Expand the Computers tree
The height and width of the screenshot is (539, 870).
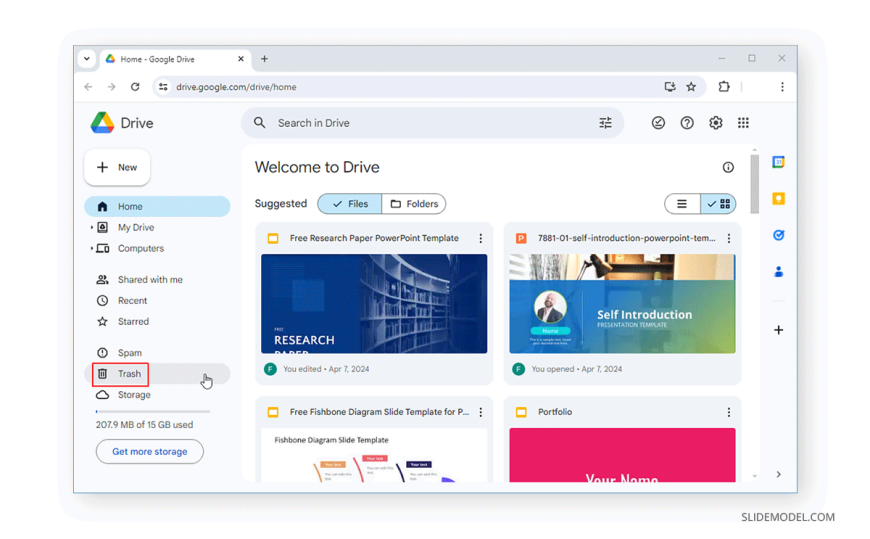click(x=92, y=249)
